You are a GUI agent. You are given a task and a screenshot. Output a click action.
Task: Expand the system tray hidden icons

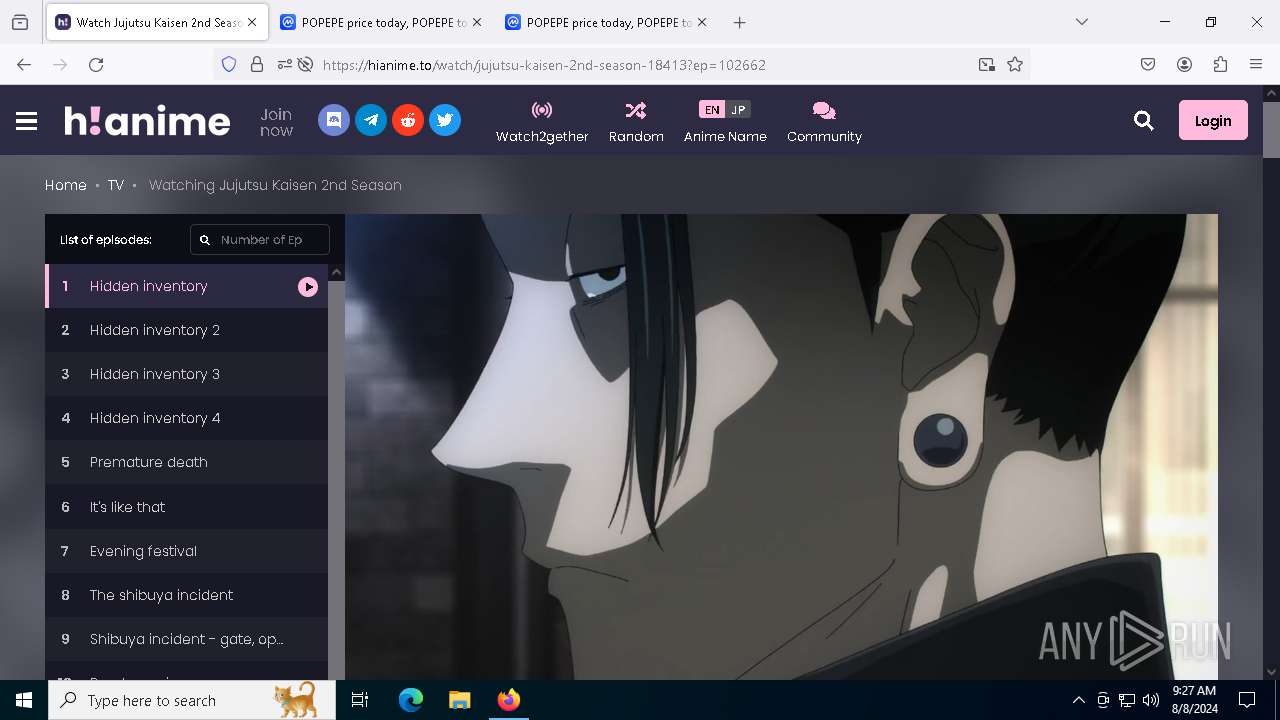tap(1078, 700)
